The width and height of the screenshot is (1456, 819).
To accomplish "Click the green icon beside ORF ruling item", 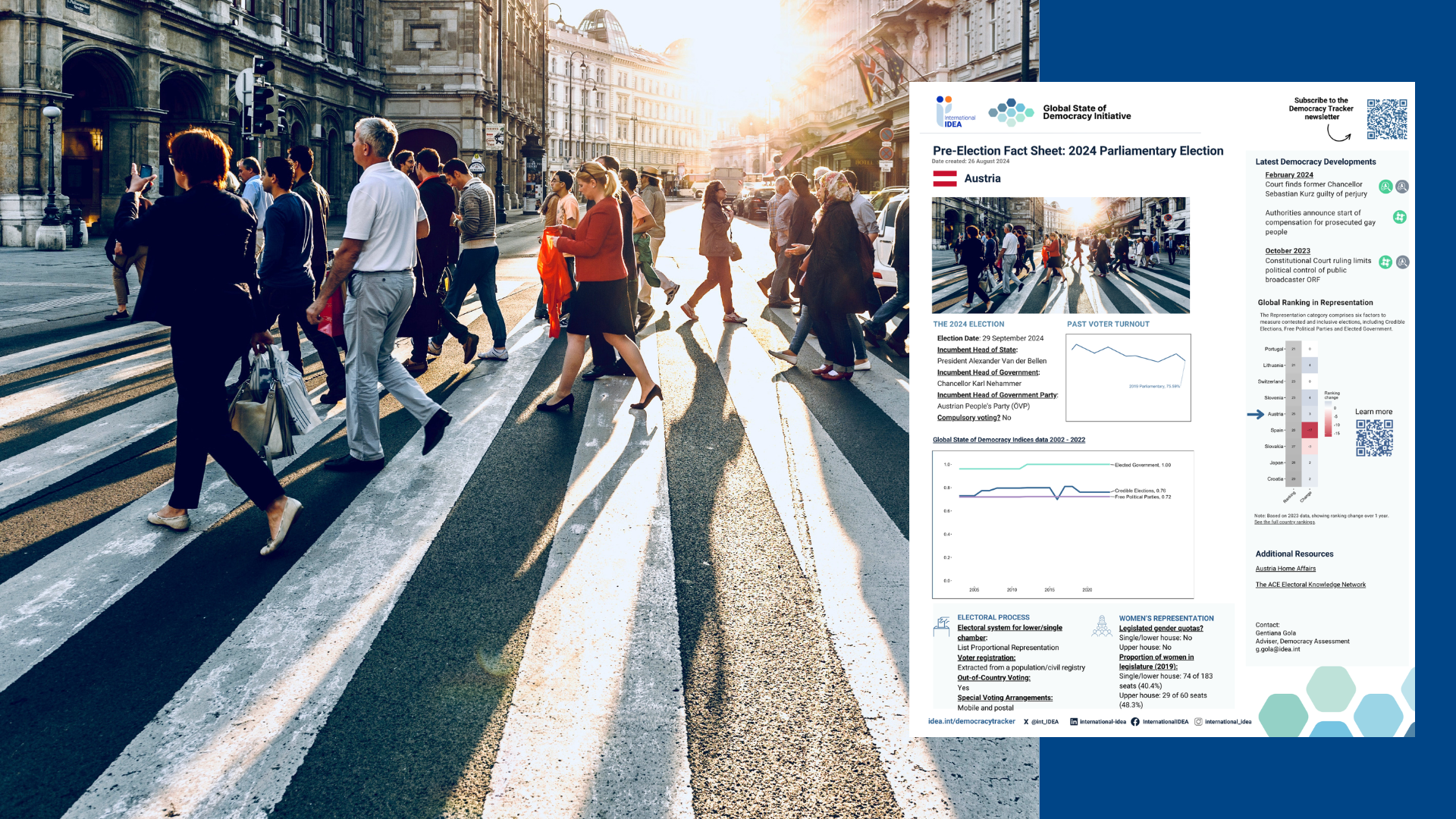I will pos(1385,262).
